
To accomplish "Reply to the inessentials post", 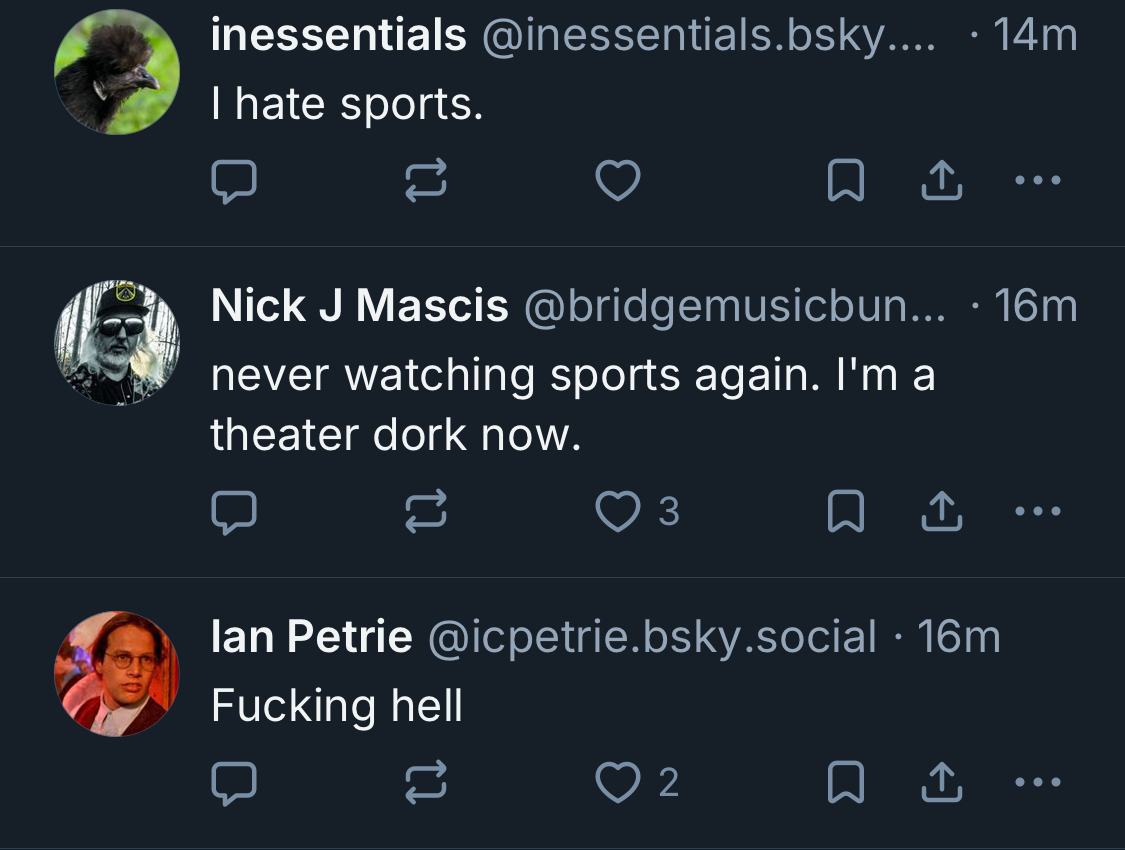I will pyautogui.click(x=235, y=181).
